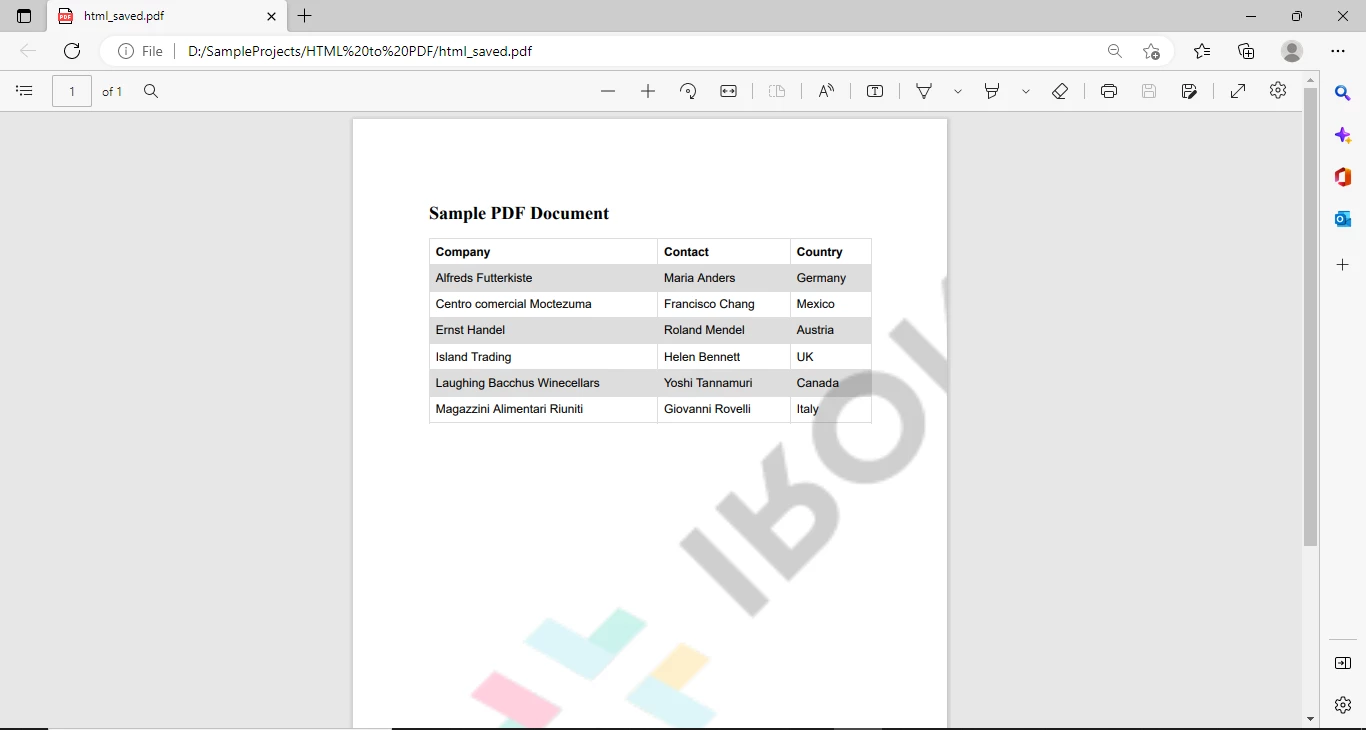This screenshot has height=730, width=1366.
Task: Toggle fit to width view
Action: tap(728, 91)
